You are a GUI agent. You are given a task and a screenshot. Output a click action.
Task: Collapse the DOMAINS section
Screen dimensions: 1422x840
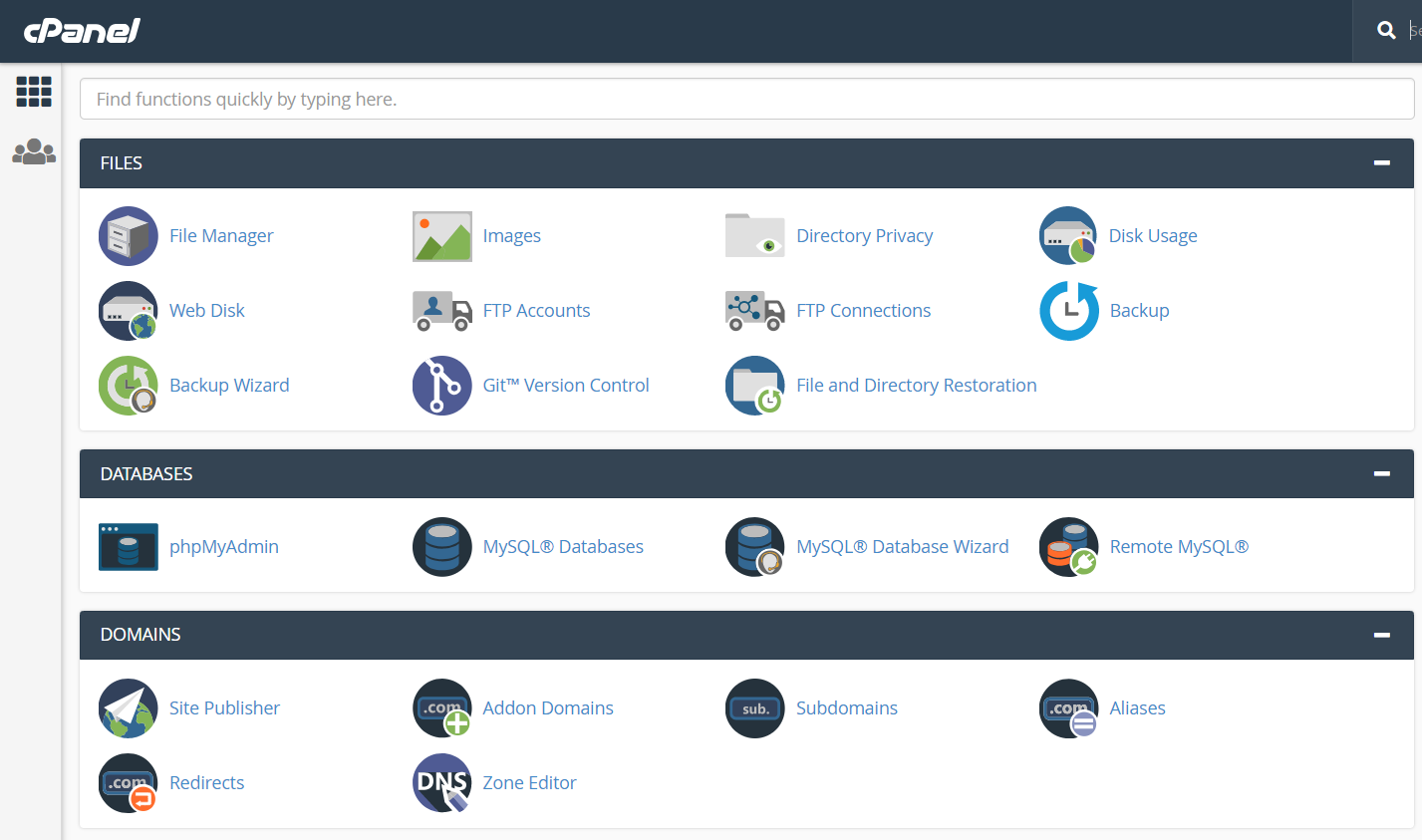click(1381, 633)
